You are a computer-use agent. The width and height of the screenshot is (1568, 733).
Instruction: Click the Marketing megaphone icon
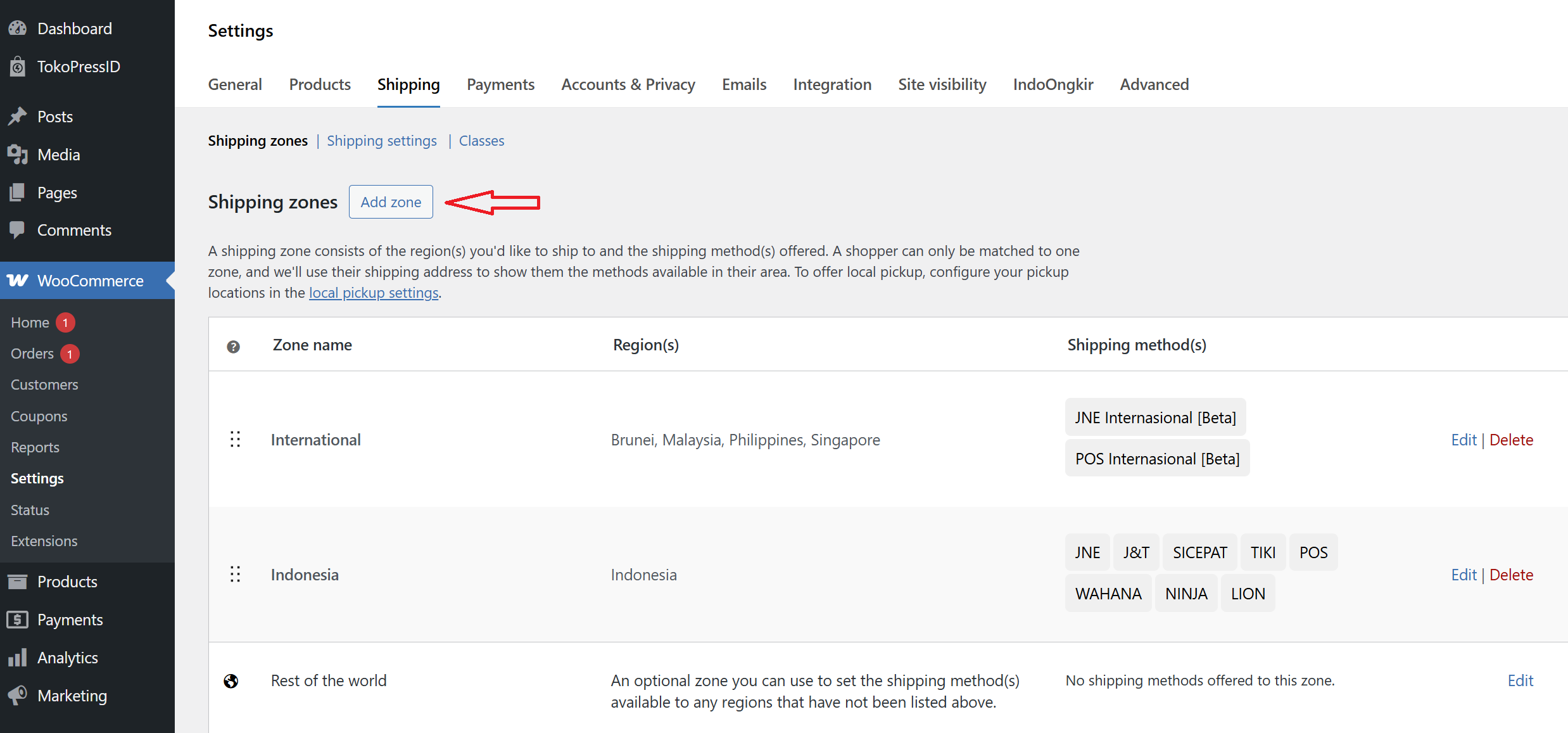[18, 696]
